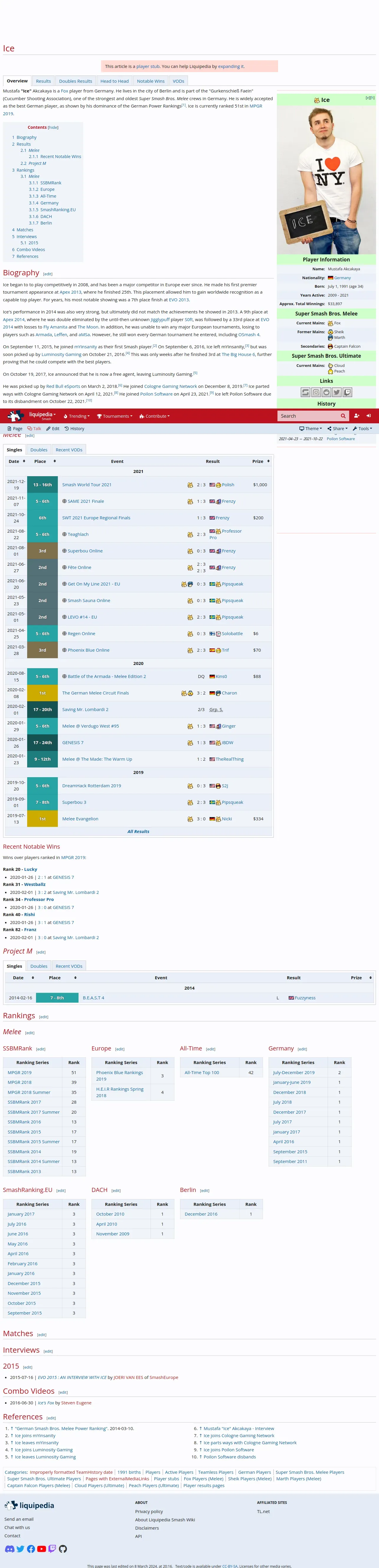Click the Sheik icon under Former Mains
The image size is (379, 1568).
(330, 332)
